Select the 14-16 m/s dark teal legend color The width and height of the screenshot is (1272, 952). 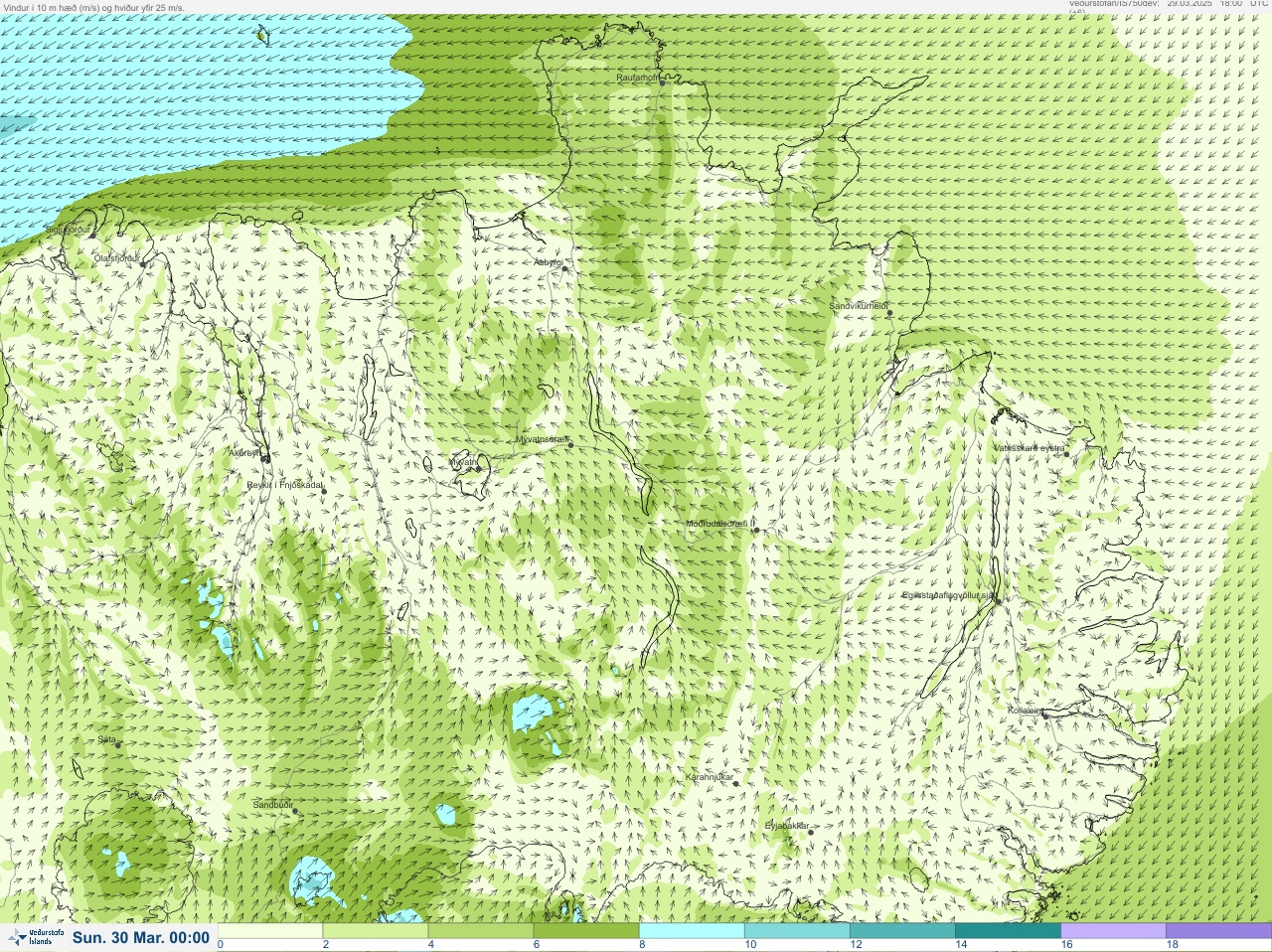click(1008, 931)
